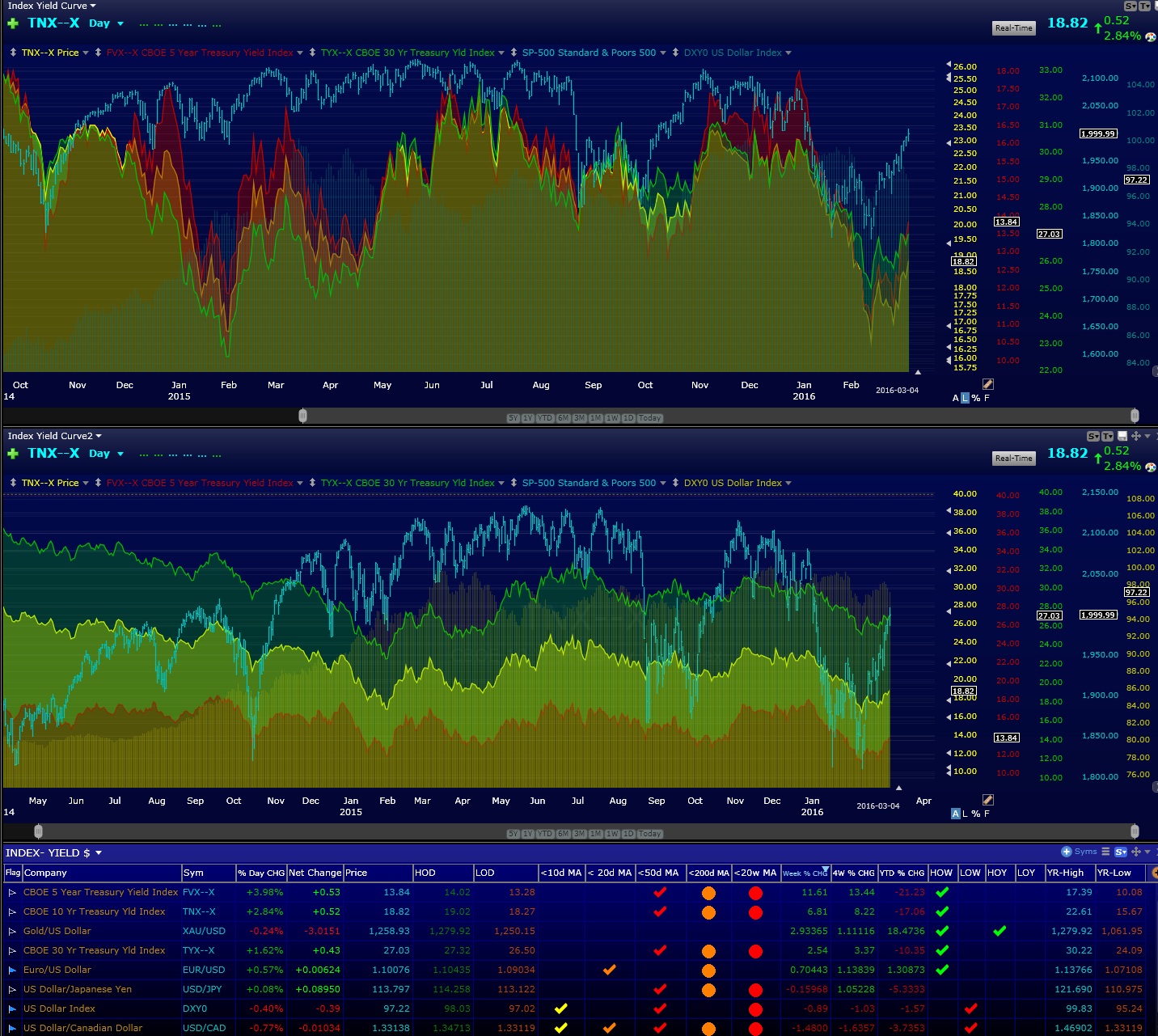Open the DXY0 US Dollar Index dropdown in the Yield Curve2 chart

(788, 483)
